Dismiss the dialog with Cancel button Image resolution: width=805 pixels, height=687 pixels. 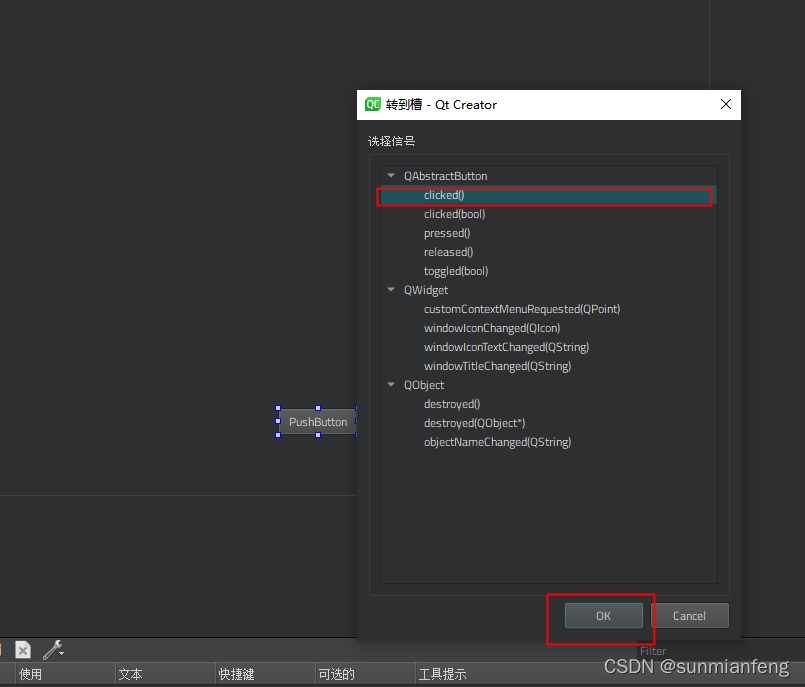tap(691, 615)
